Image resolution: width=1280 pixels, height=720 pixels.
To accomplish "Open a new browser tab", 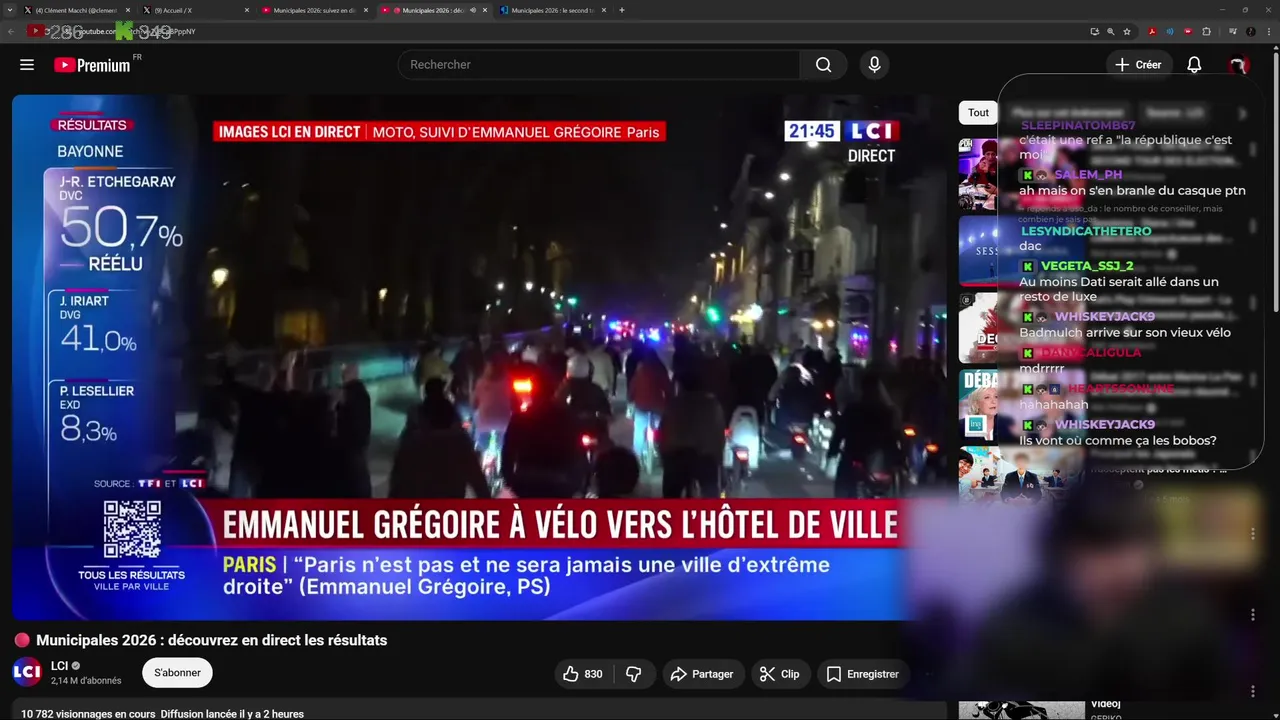I will (622, 10).
